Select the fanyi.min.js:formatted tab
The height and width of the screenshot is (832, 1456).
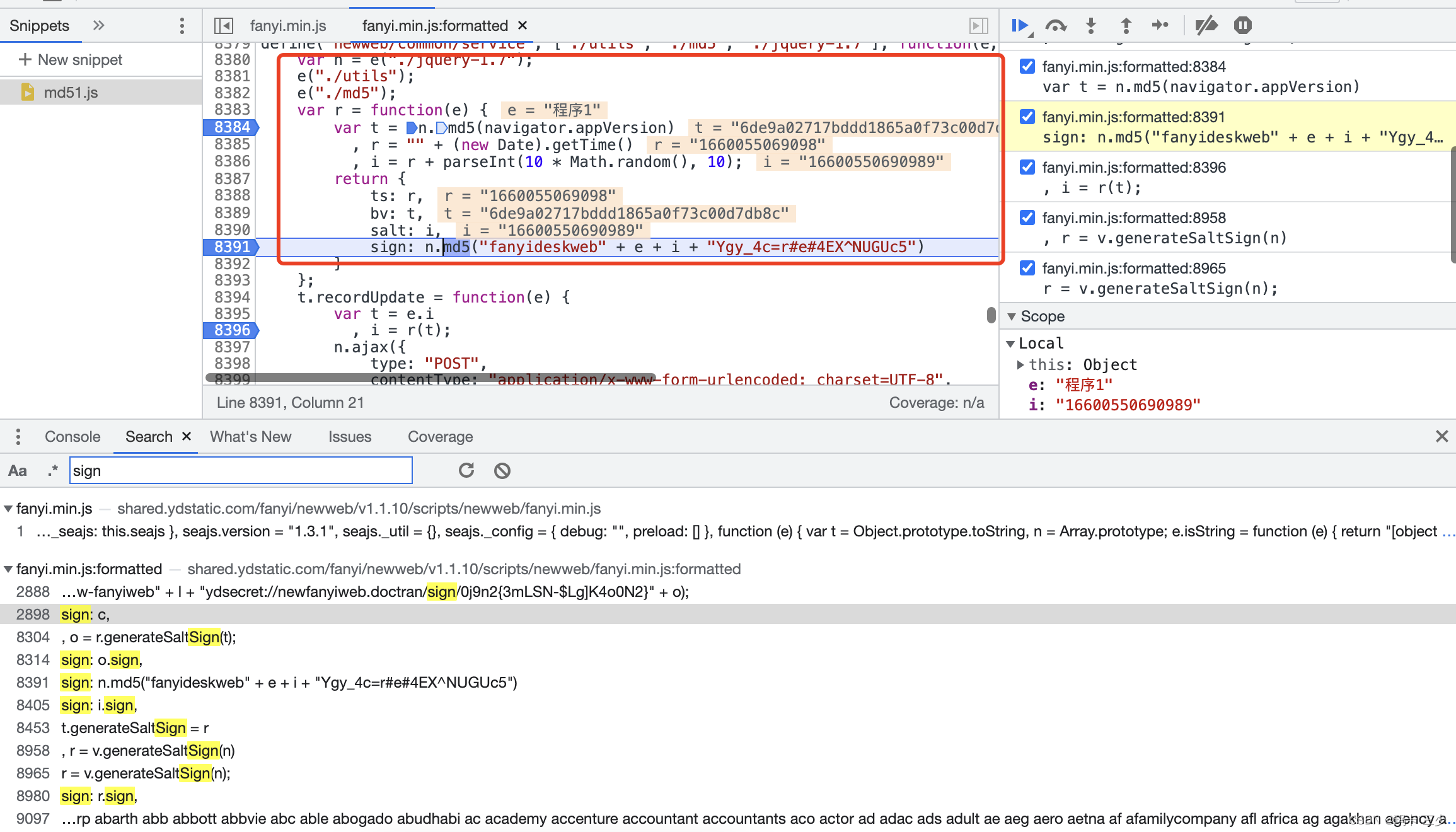pos(435,26)
